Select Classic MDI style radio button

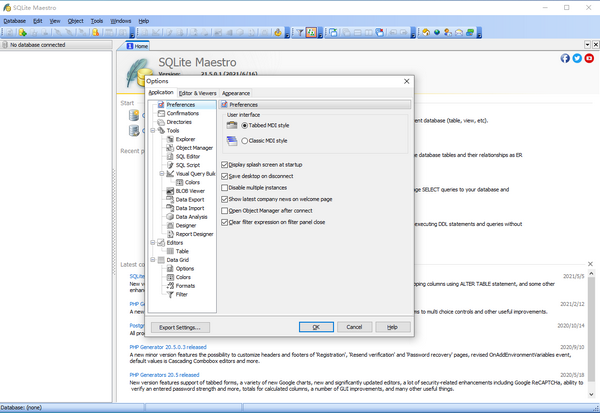tap(245, 141)
